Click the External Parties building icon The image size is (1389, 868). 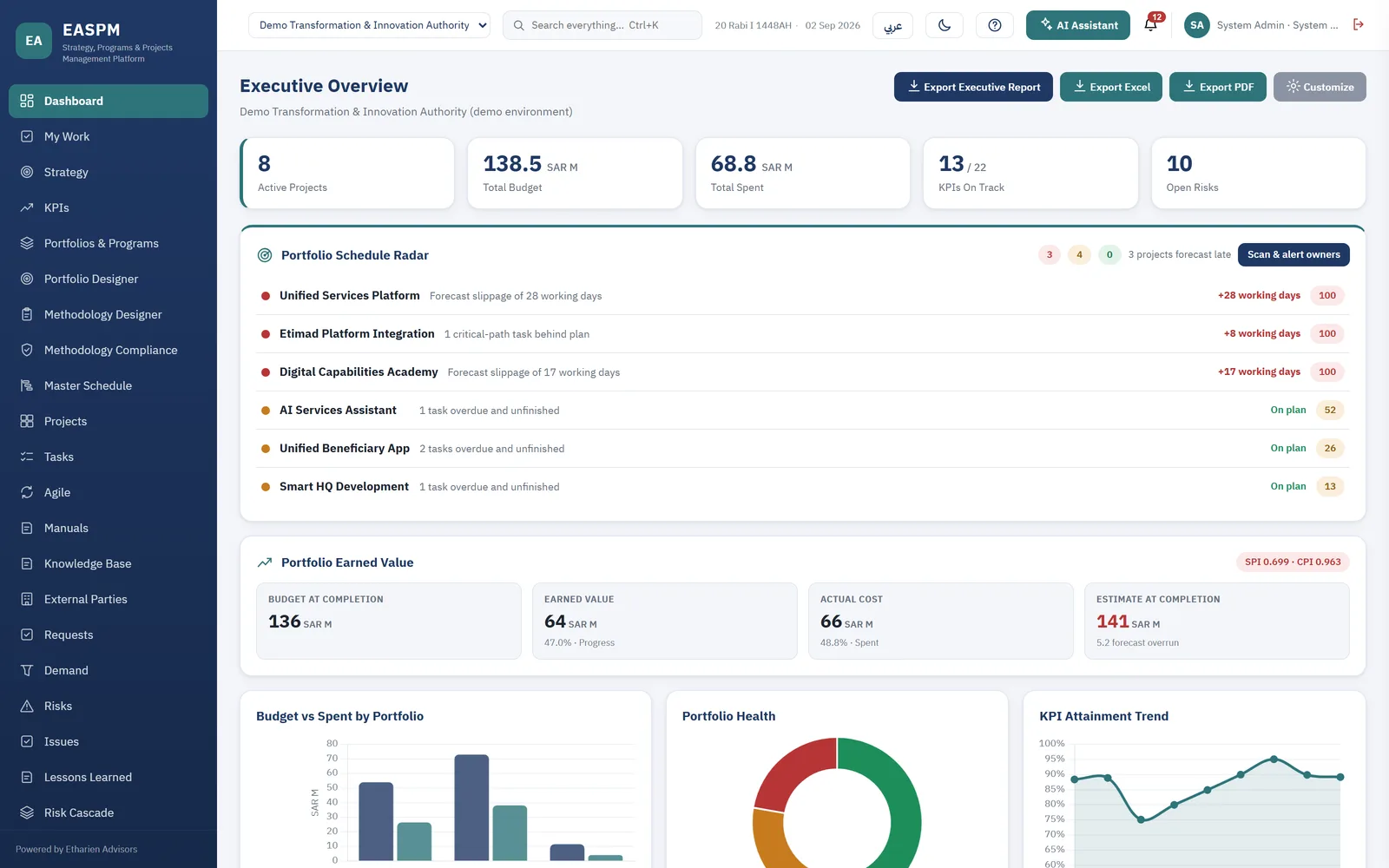coord(27,599)
